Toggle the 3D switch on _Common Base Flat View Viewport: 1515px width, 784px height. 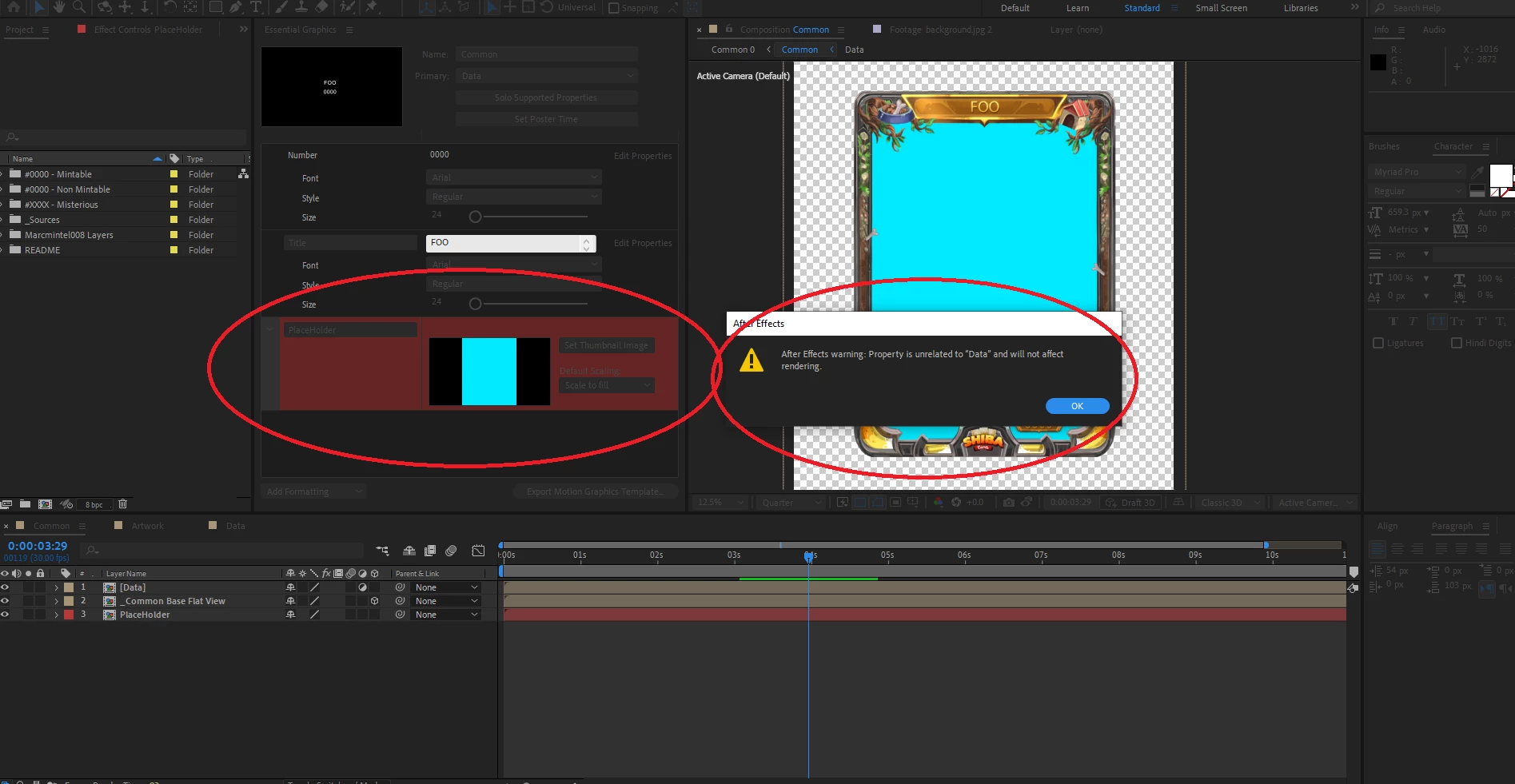pos(374,601)
